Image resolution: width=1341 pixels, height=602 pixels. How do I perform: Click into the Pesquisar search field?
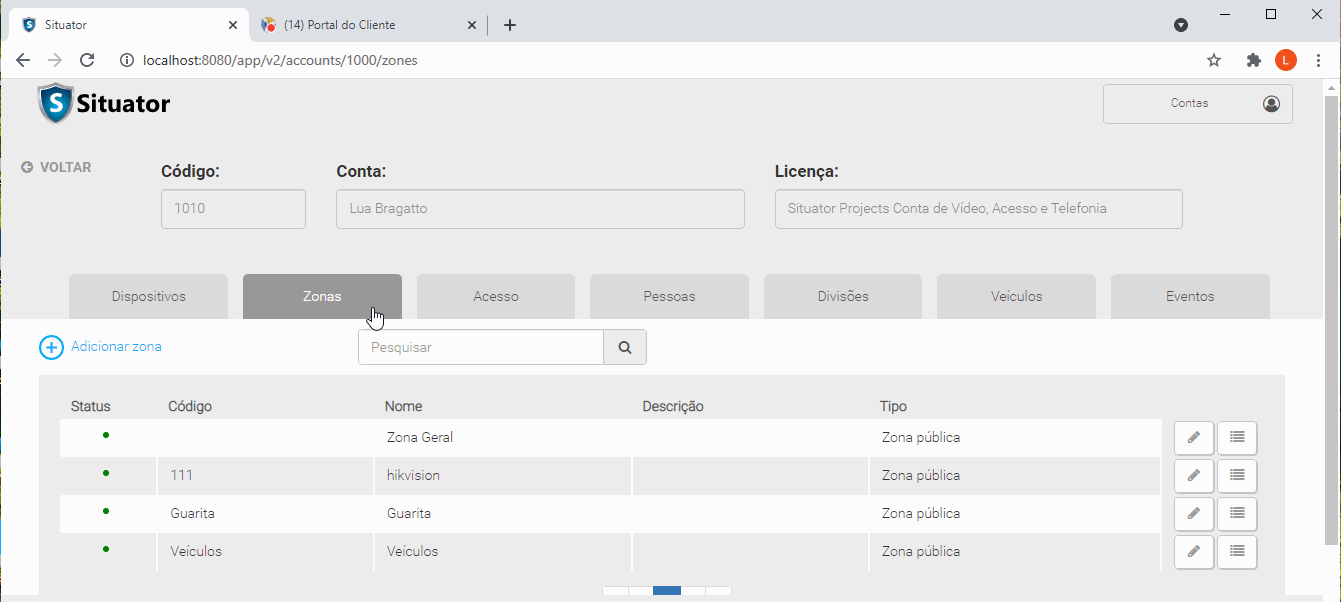tap(480, 348)
